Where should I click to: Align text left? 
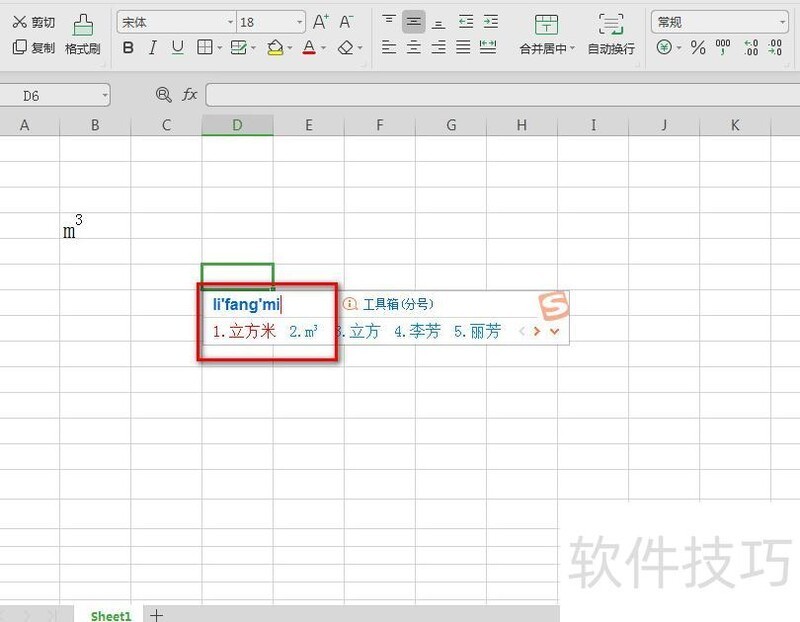pos(389,47)
